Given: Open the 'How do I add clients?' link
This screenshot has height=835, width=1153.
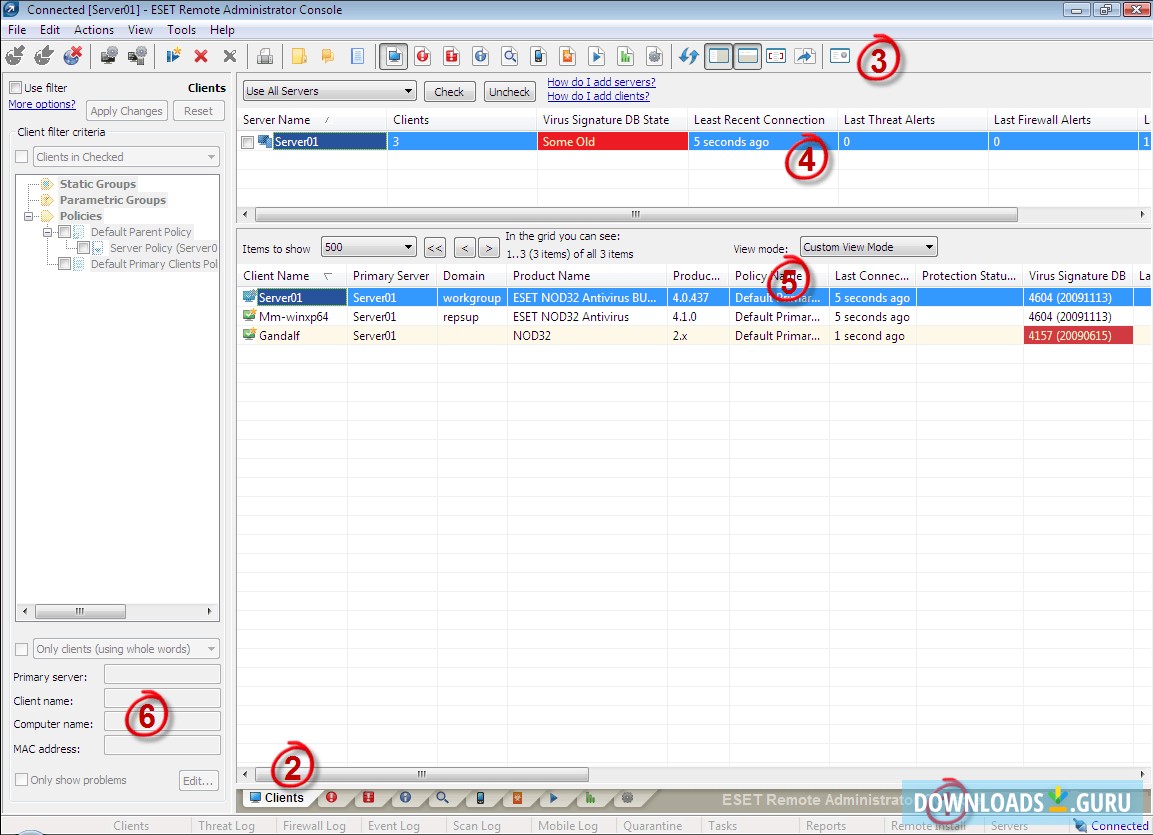Looking at the screenshot, I should pos(599,96).
